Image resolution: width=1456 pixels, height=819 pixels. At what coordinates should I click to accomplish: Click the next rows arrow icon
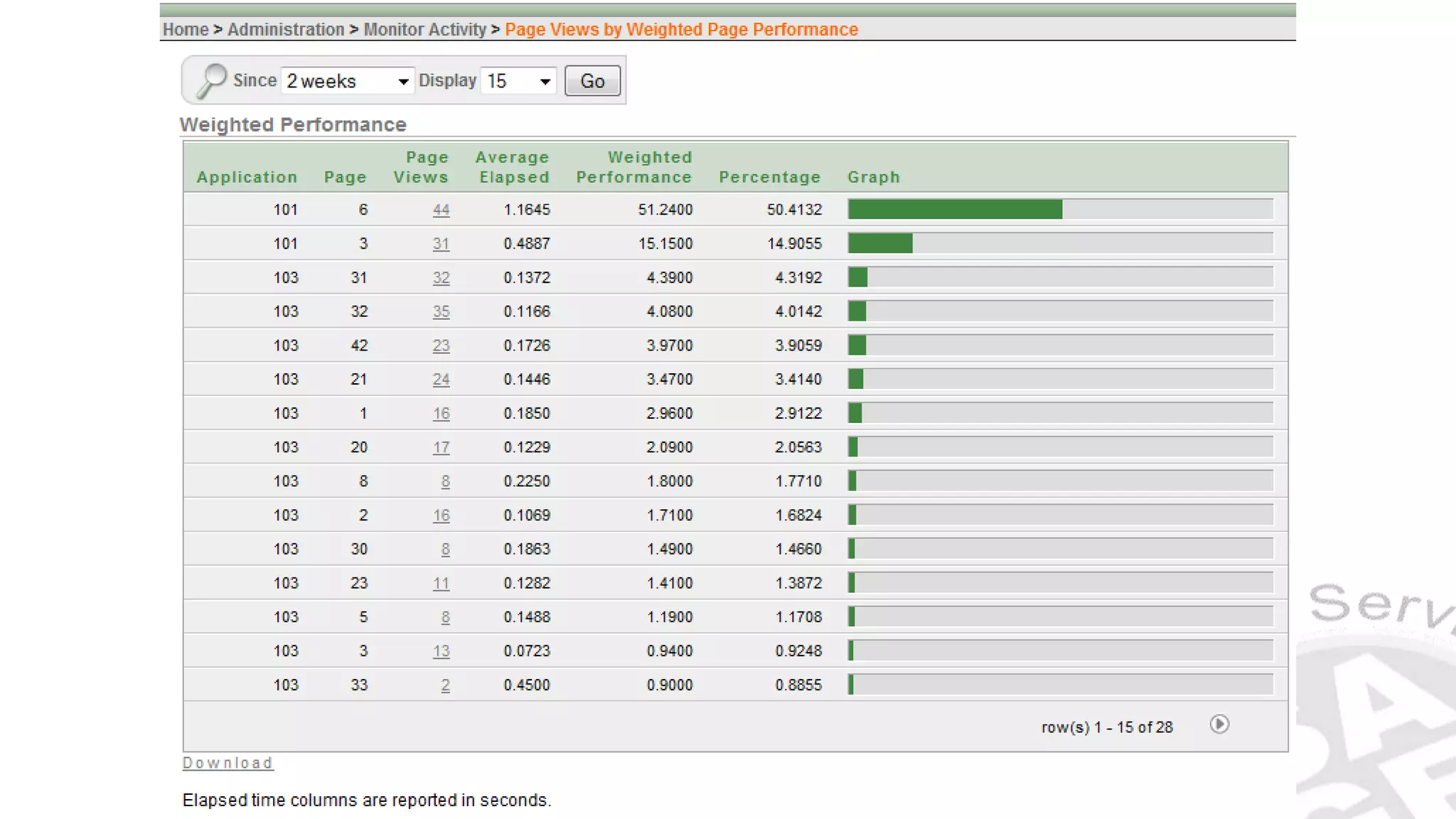click(x=1219, y=724)
